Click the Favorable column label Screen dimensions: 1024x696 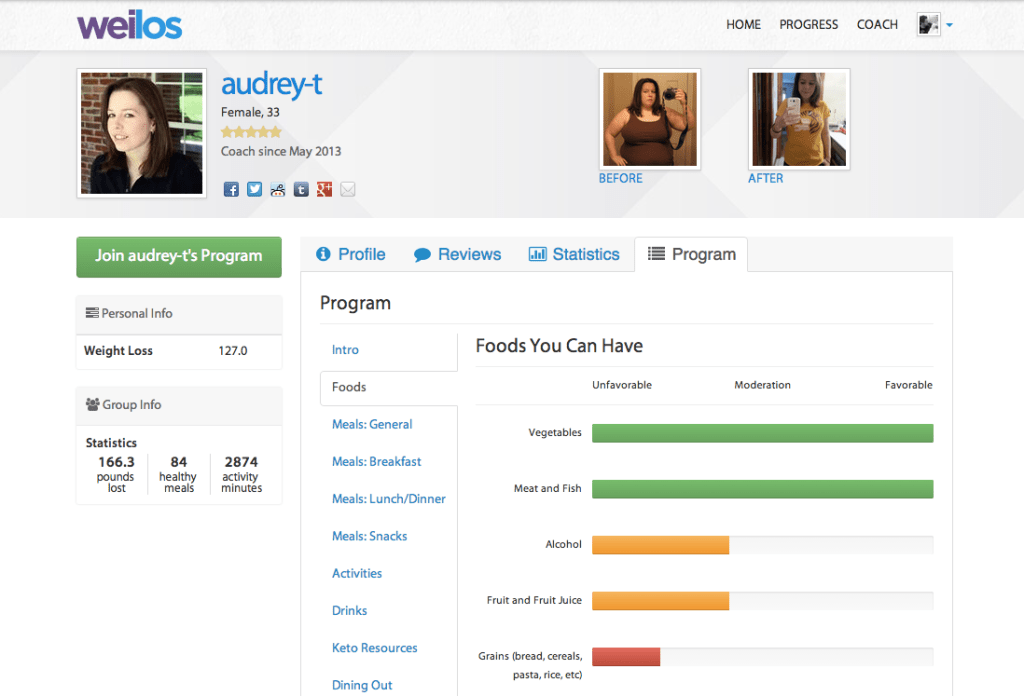click(908, 385)
